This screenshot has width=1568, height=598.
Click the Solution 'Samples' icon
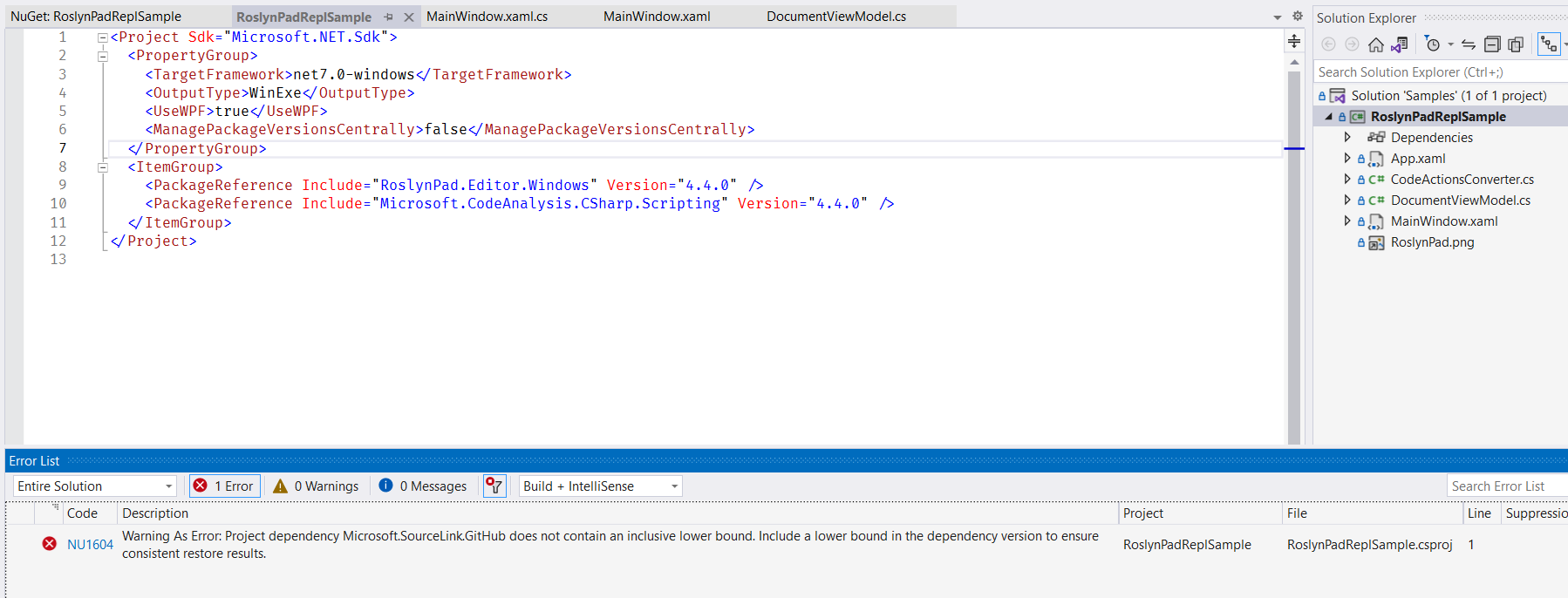(x=1337, y=96)
